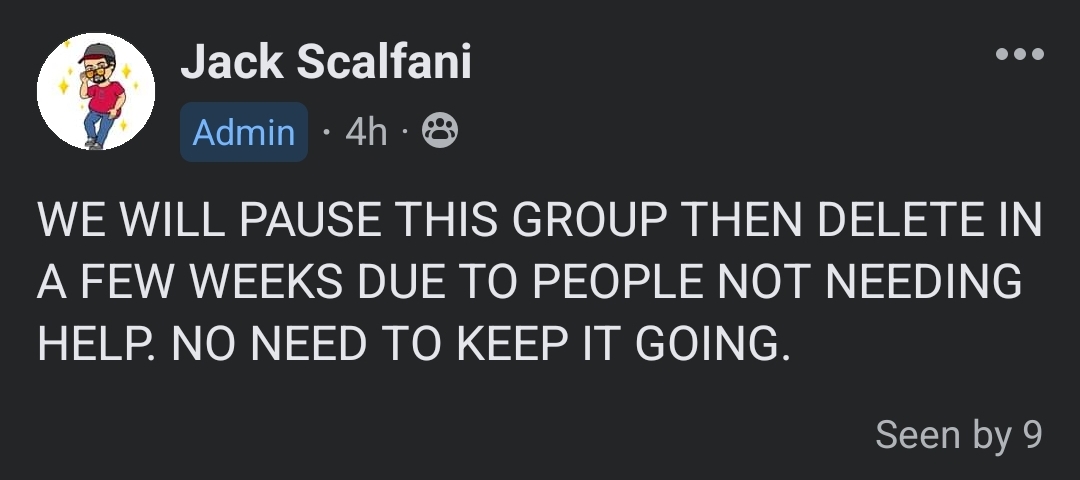The image size is (1080, 480).
Task: View the Seen by 9 list
Action: tap(959, 435)
